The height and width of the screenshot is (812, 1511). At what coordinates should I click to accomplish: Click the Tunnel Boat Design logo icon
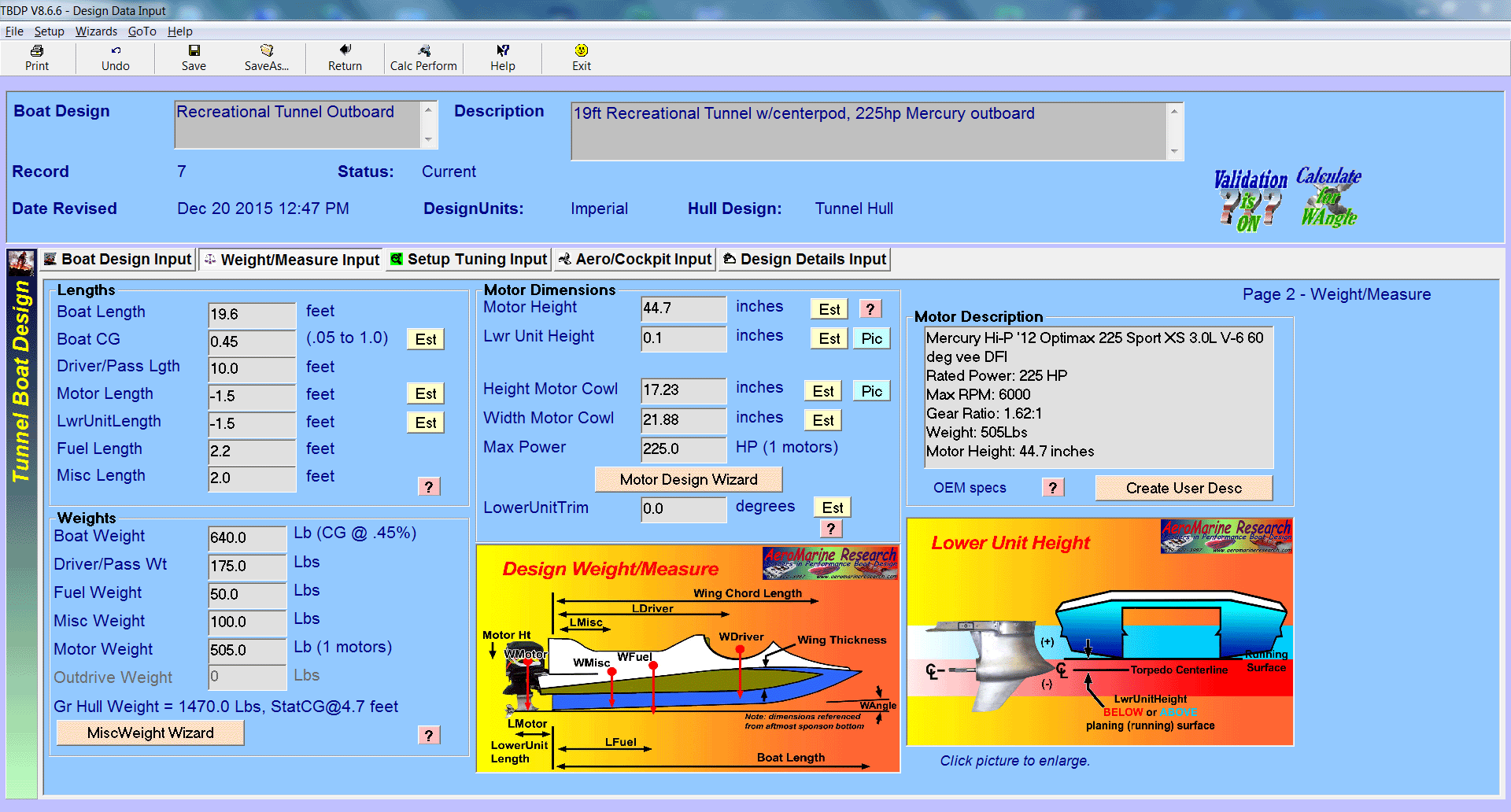[x=21, y=261]
